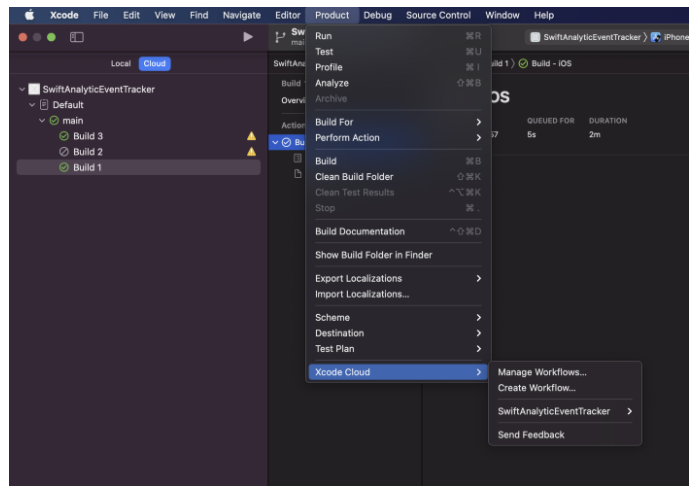Select Create Workflow
This screenshot has width=700, height=498.
(x=565, y=388)
